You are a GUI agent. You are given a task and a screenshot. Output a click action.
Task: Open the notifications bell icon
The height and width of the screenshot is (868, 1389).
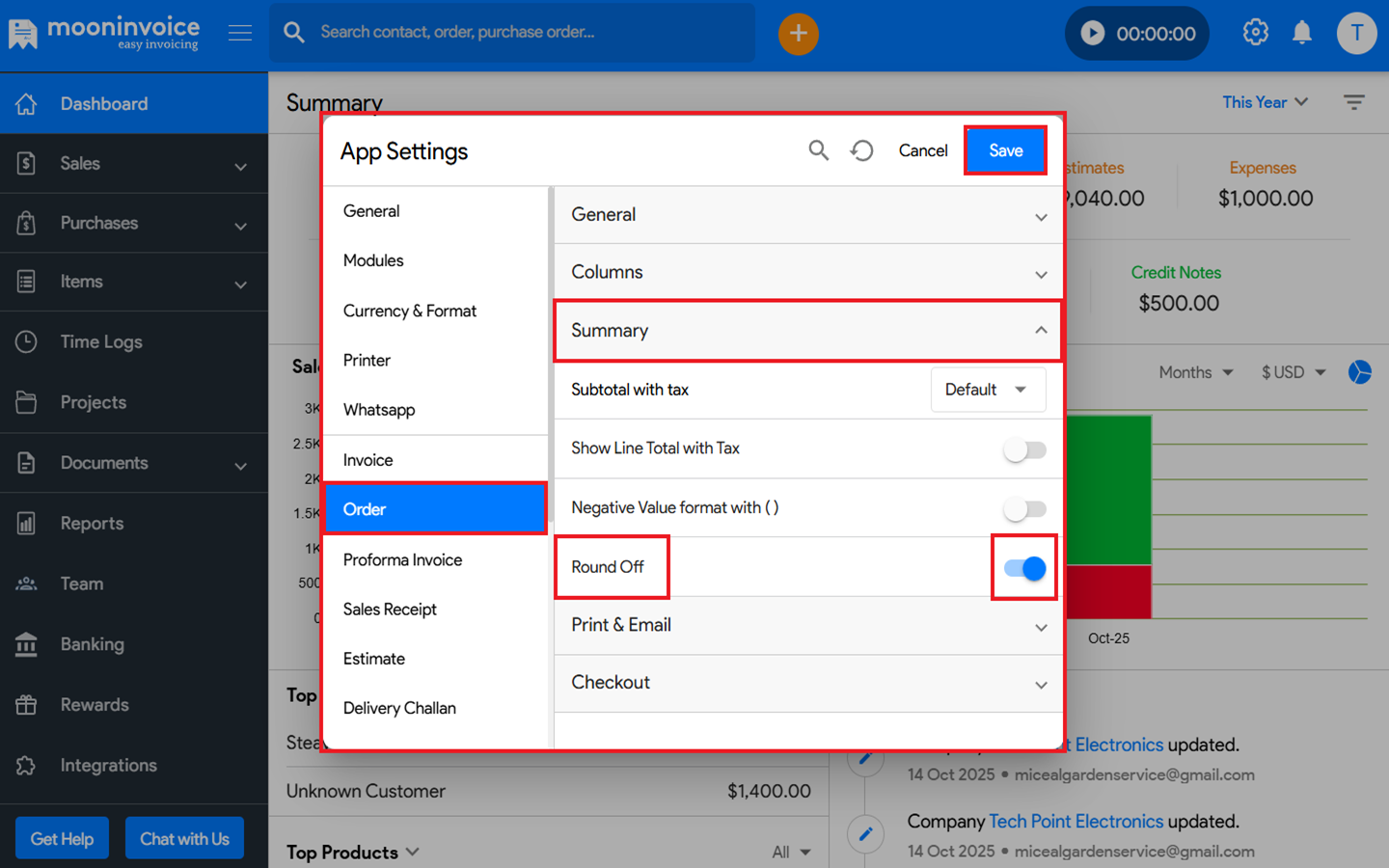[x=1301, y=33]
